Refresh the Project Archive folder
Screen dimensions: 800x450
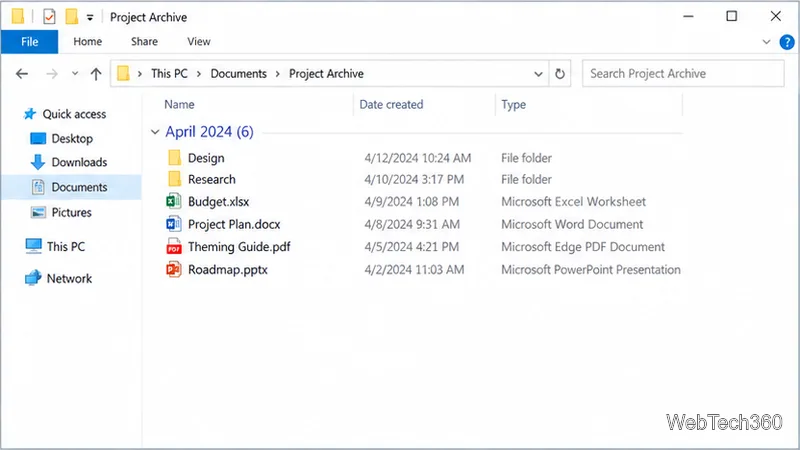pos(560,74)
